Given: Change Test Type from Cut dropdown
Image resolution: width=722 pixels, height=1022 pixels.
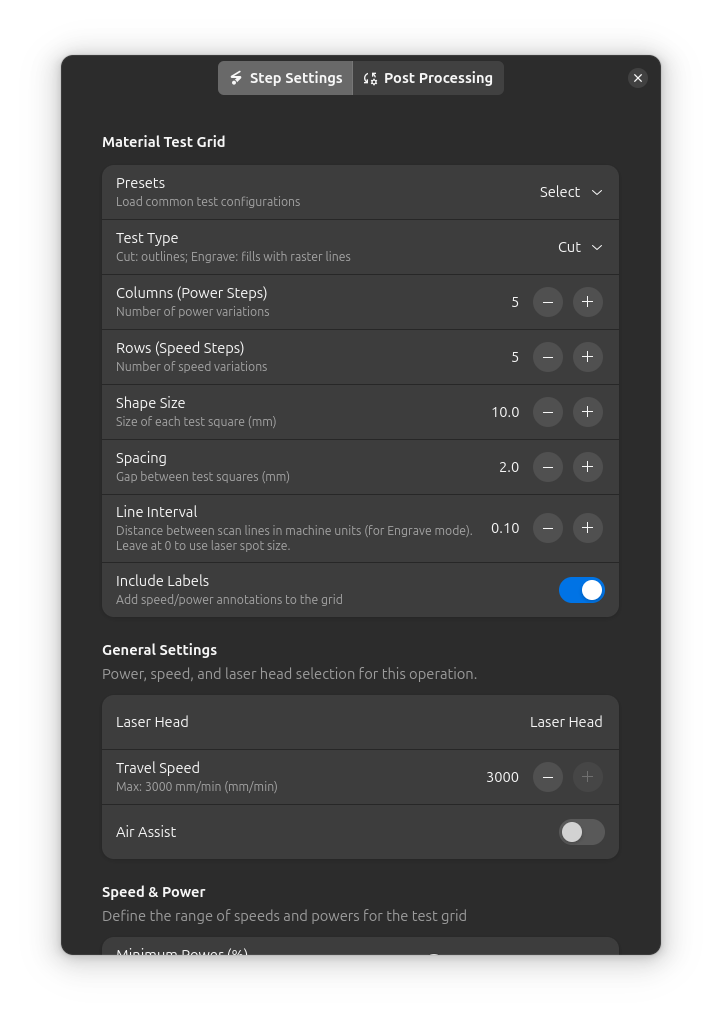Looking at the screenshot, I should pyautogui.click(x=579, y=247).
